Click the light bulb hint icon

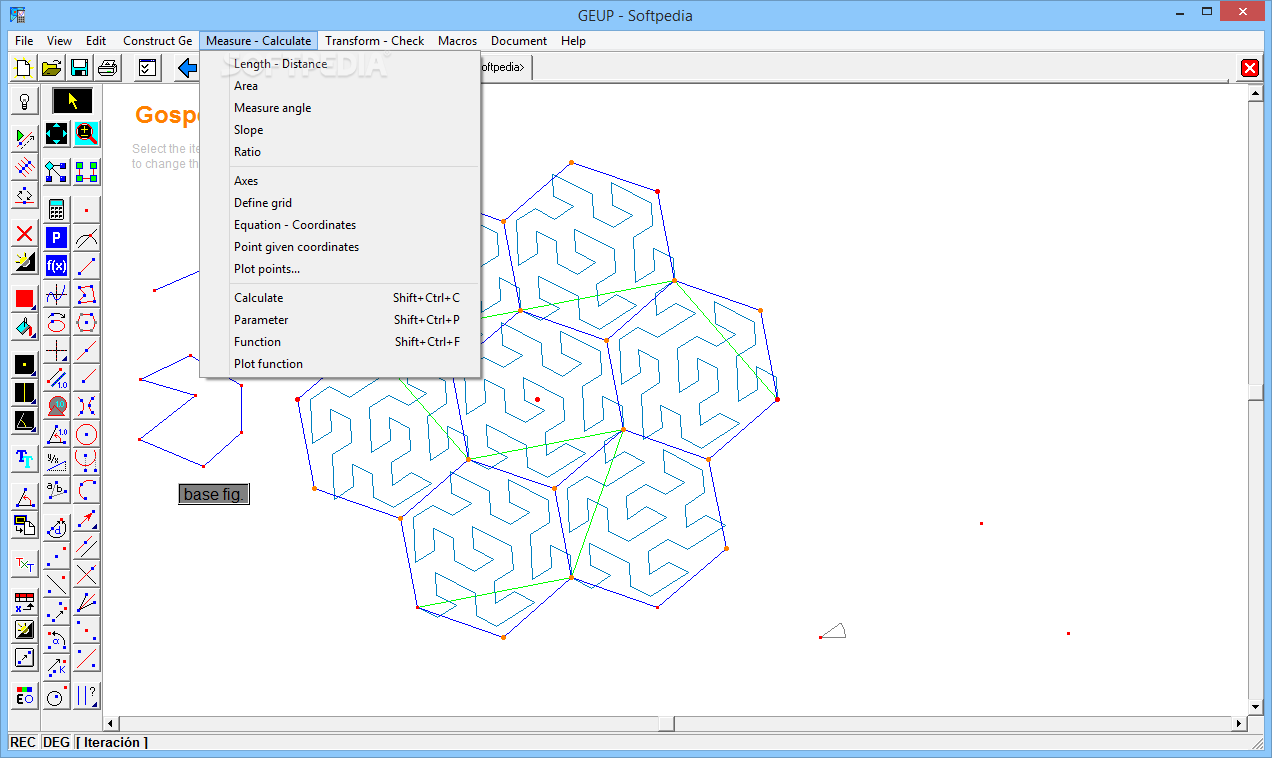tap(25, 101)
